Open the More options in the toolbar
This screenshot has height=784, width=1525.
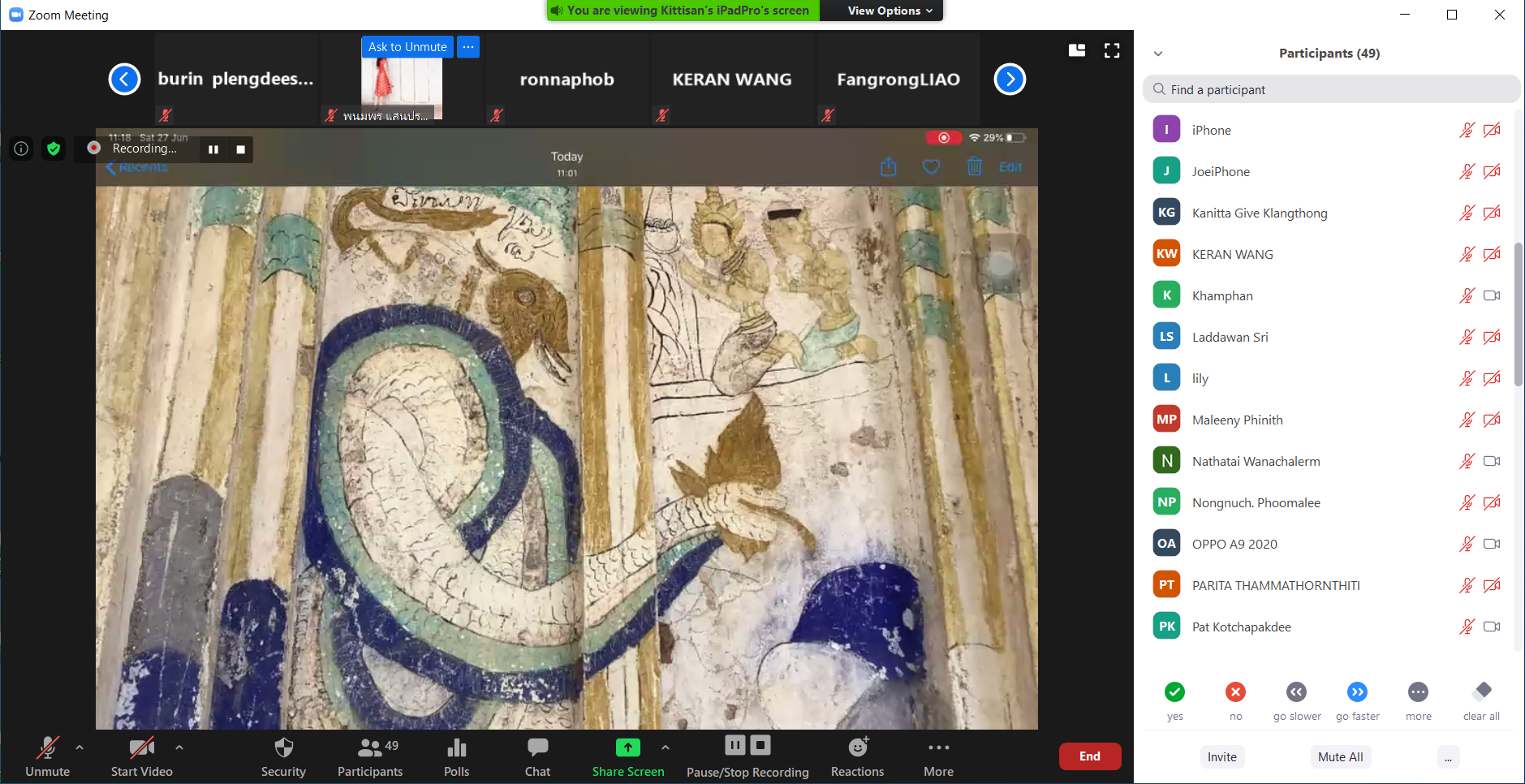pos(939,756)
